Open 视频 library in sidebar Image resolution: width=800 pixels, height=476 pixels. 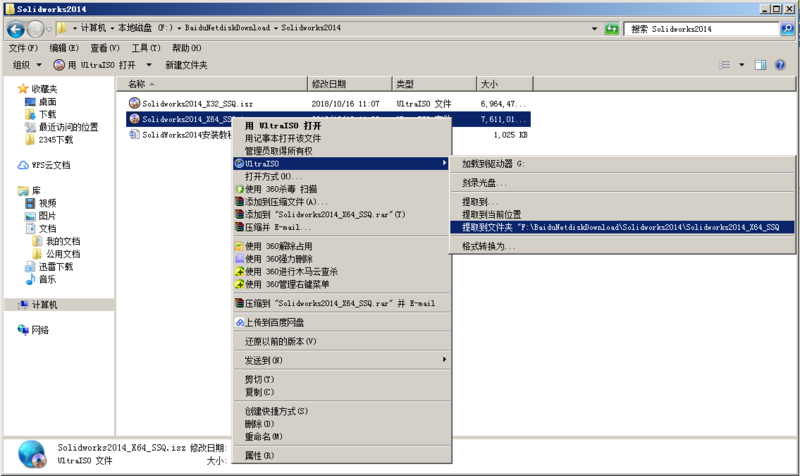(x=41, y=203)
